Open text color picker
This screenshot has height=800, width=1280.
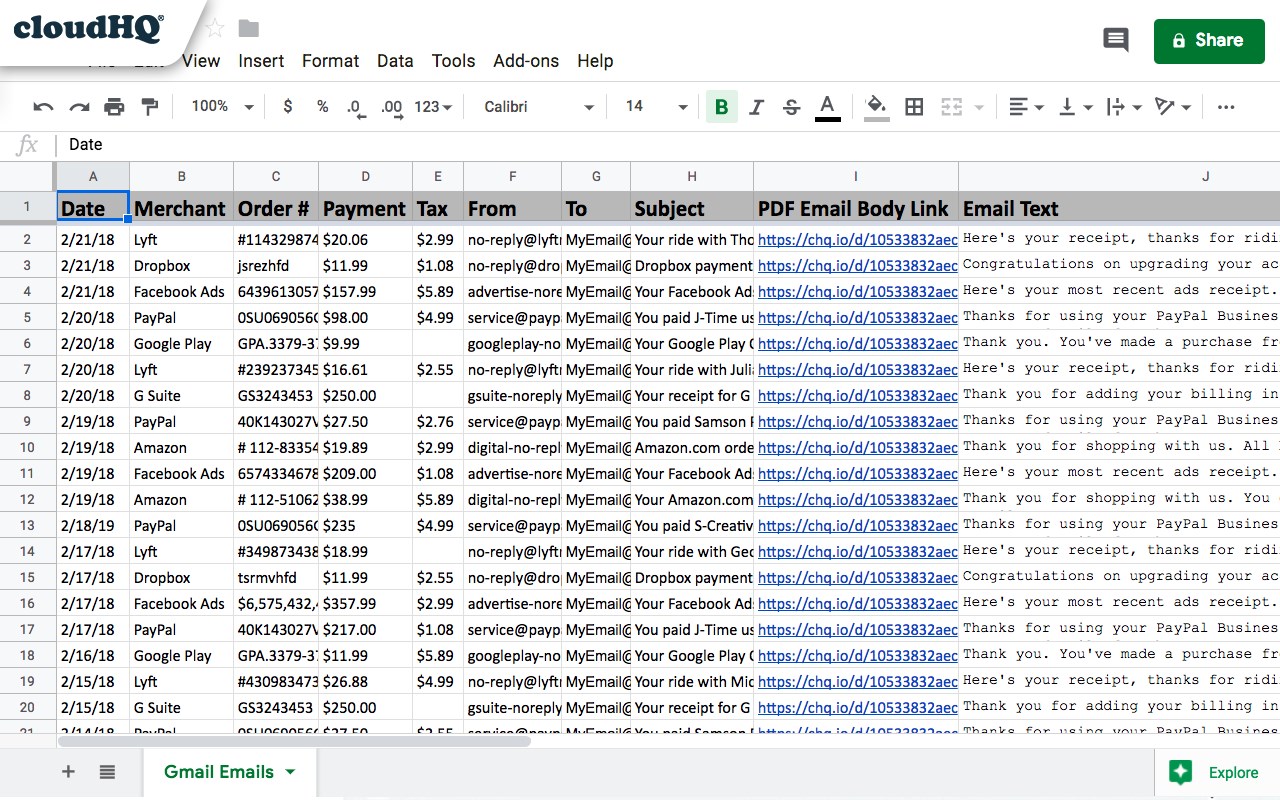click(827, 107)
